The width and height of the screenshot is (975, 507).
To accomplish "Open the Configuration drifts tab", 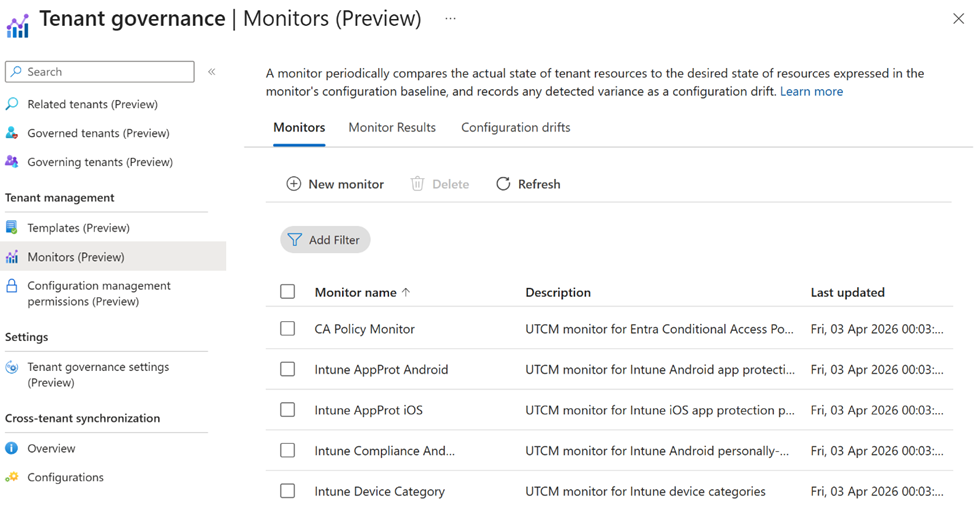I will [x=515, y=128].
